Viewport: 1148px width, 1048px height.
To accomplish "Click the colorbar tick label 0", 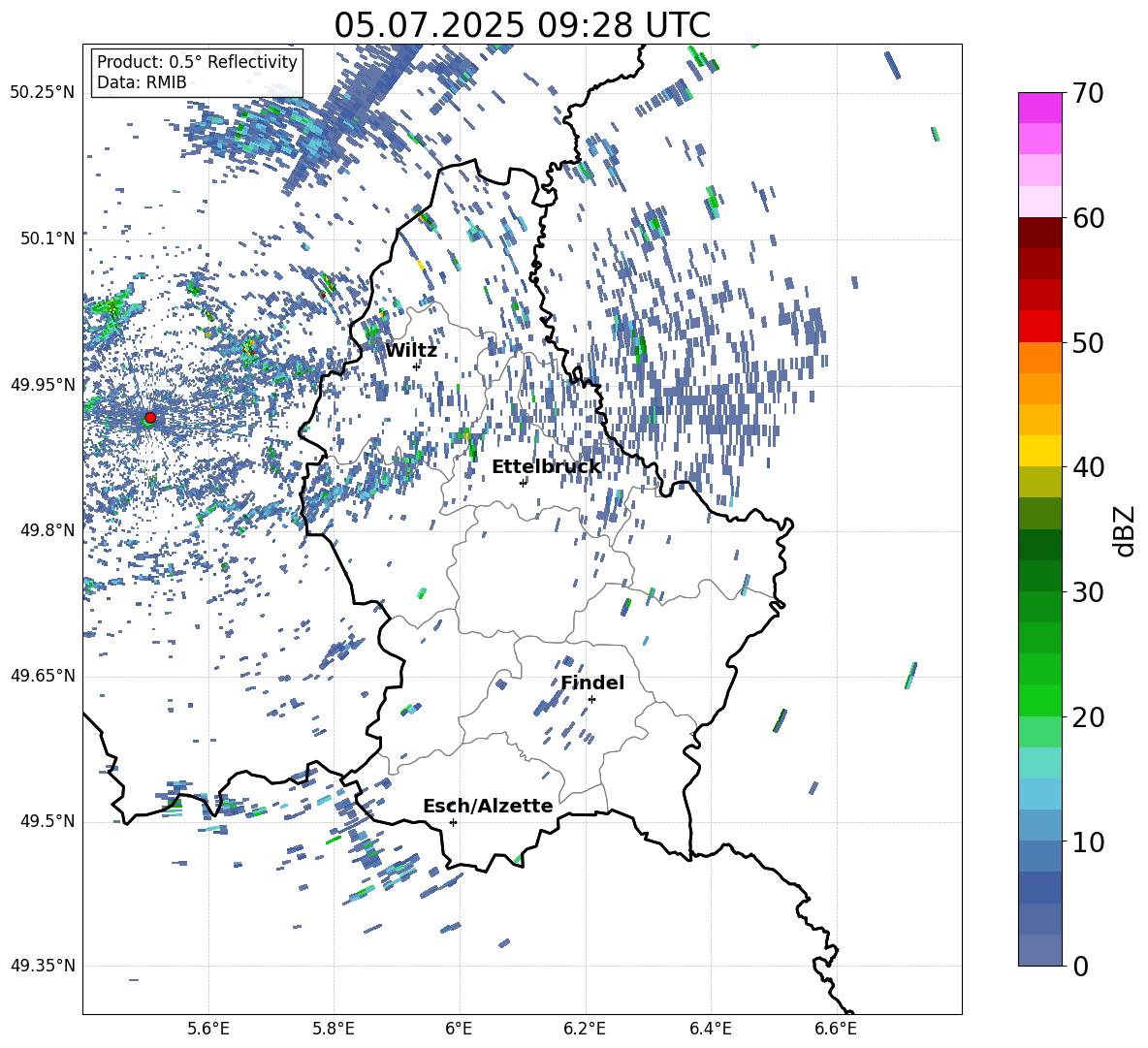I will pyautogui.click(x=1080, y=966).
